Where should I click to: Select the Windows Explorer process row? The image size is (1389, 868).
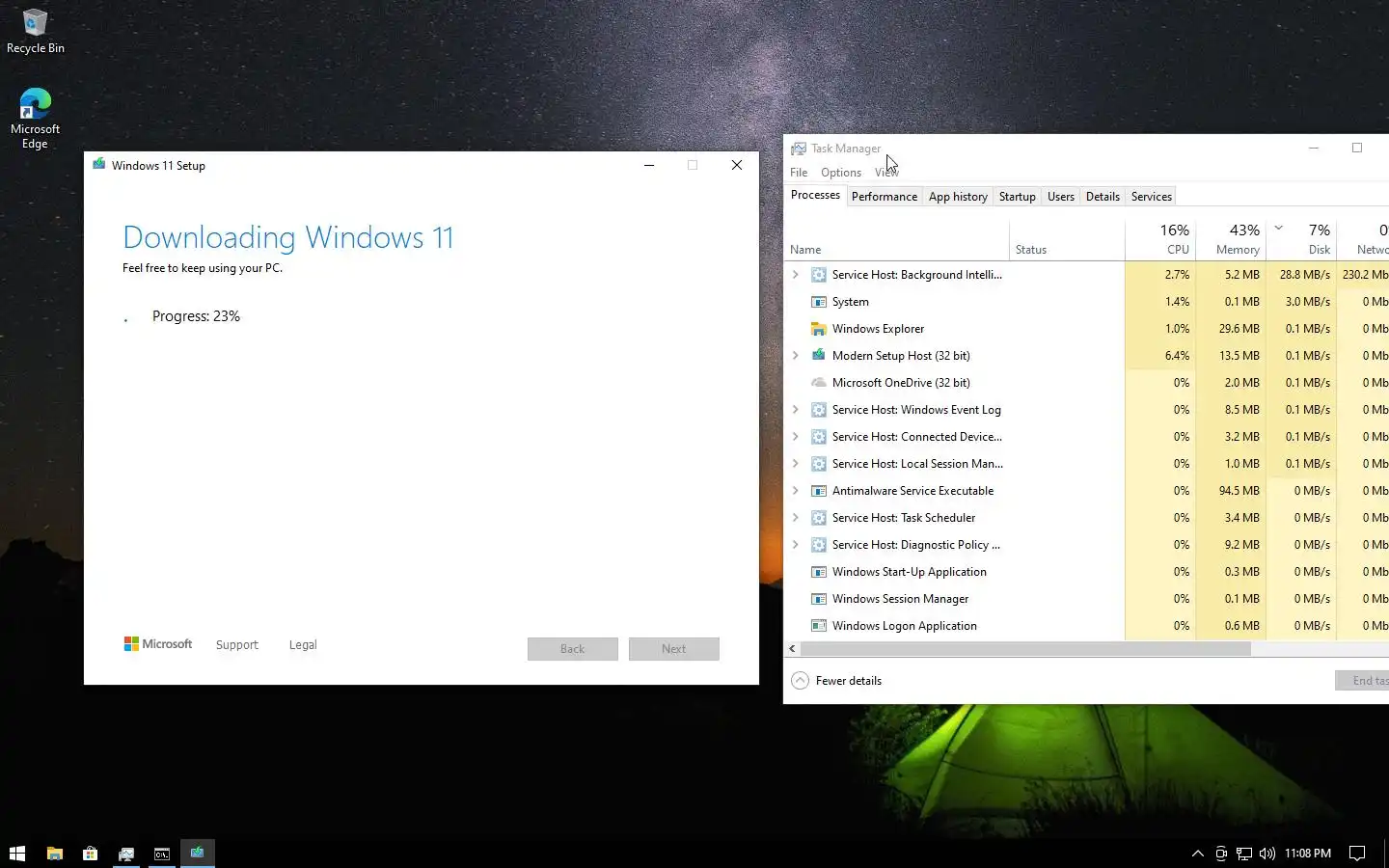1087,329
